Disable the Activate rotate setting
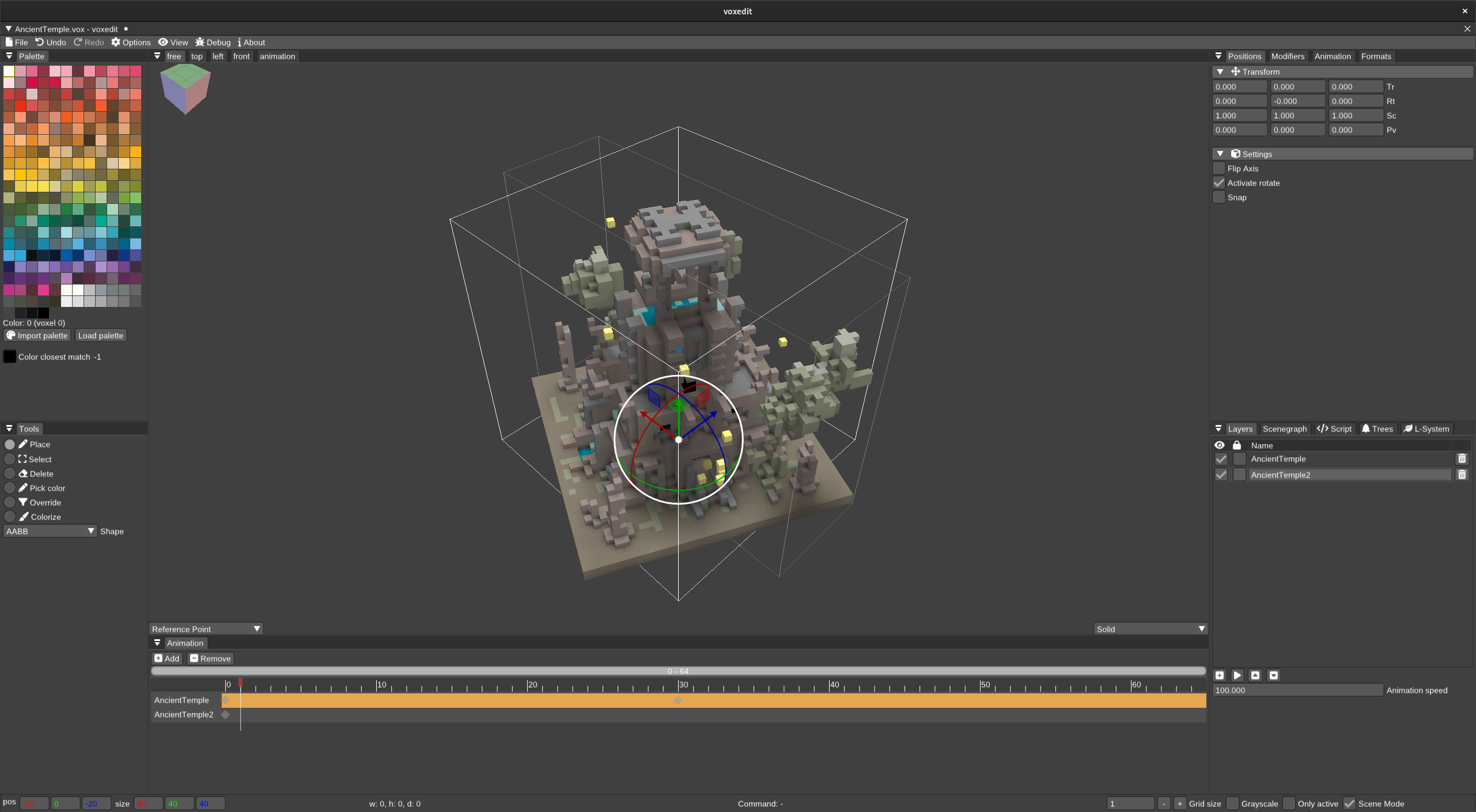Screen dimensions: 1476x812 pos(1219,183)
